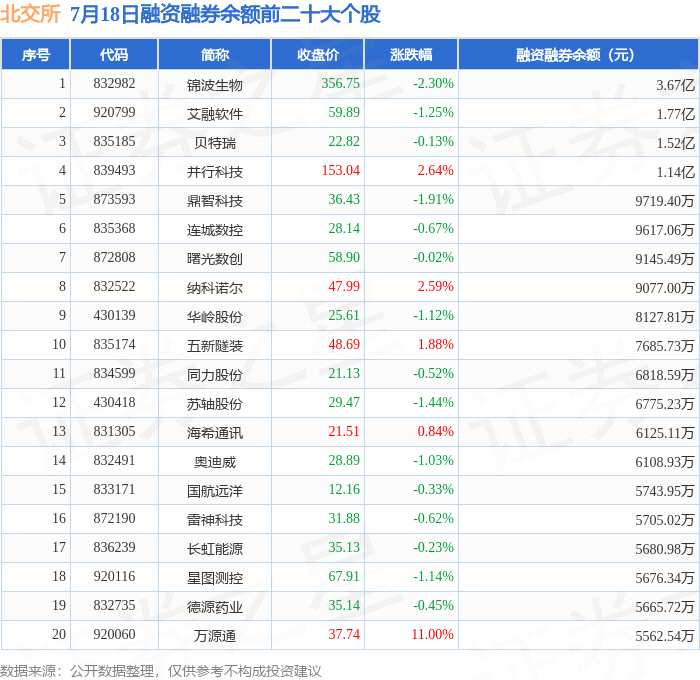Select the 北交所 title text

(x=30, y=14)
